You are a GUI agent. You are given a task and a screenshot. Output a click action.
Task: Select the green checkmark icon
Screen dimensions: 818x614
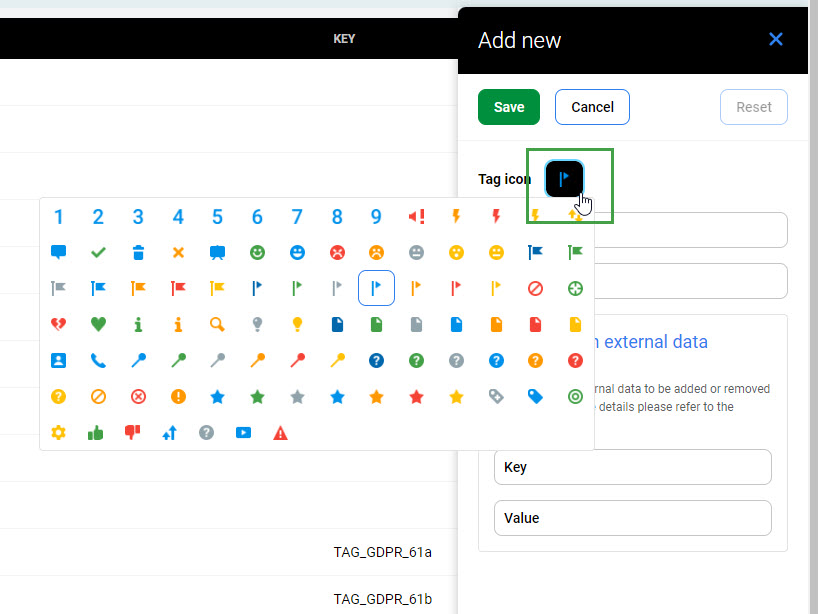98,252
